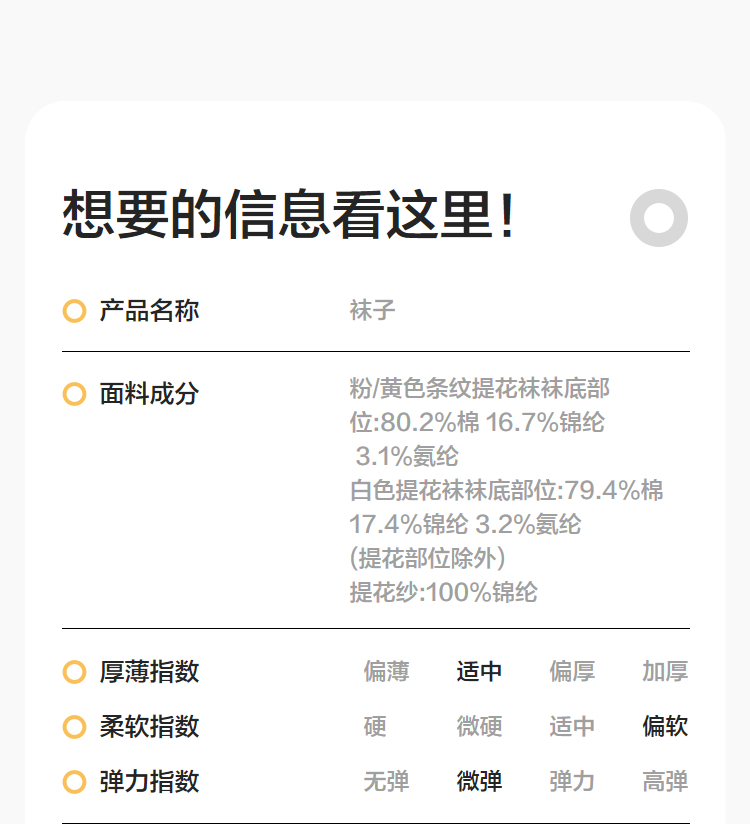Choose 高弹 elasticity option
This screenshot has height=824, width=750.
665,782
